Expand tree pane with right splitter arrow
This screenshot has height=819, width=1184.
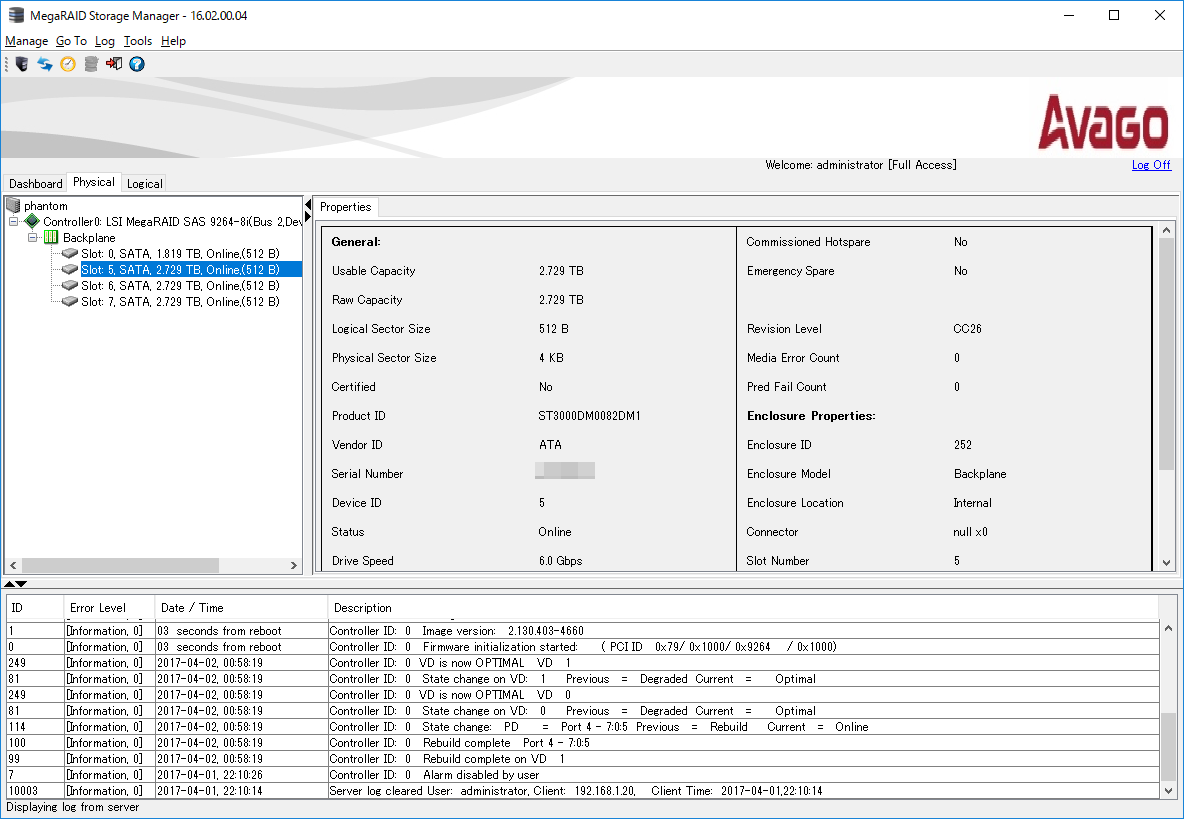click(308, 217)
